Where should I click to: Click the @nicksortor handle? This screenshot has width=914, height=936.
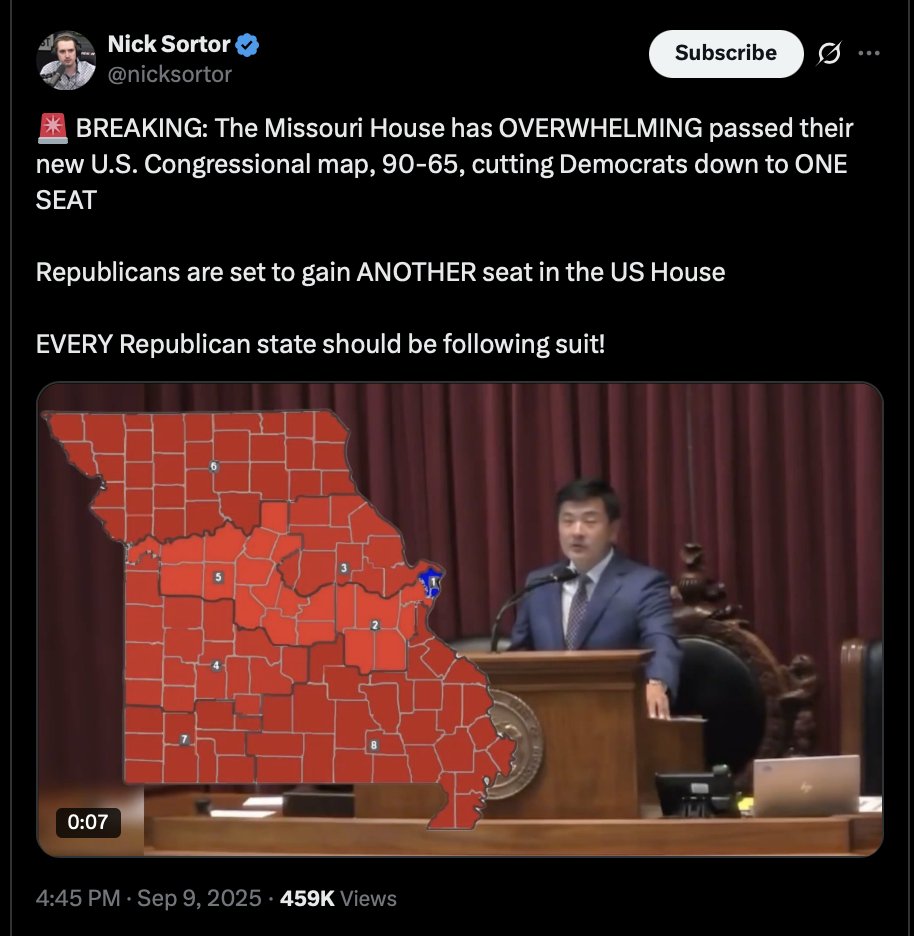pyautogui.click(x=170, y=75)
